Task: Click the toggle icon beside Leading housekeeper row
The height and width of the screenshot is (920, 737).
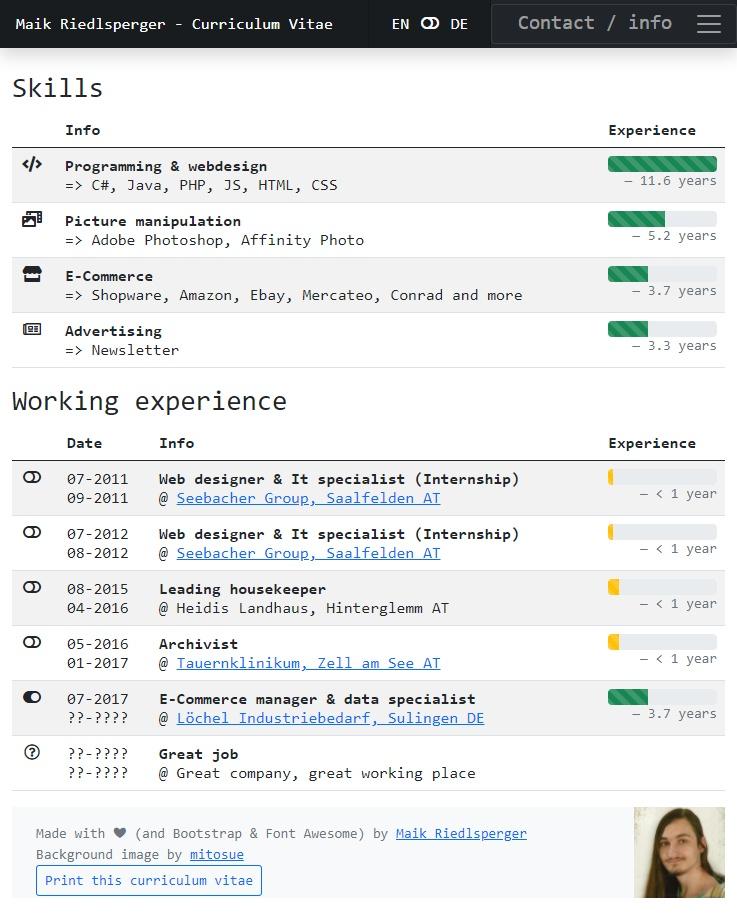Action: 32,587
